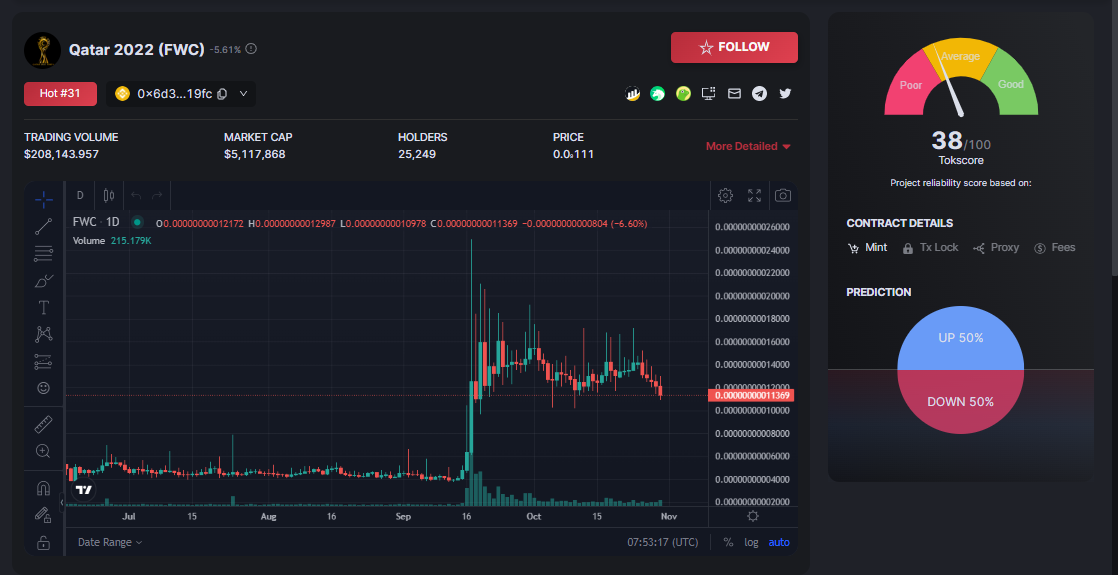Click the MARKET CAP value $5,117,868
Viewport: 1118px width, 575px height.
[x=255, y=154]
